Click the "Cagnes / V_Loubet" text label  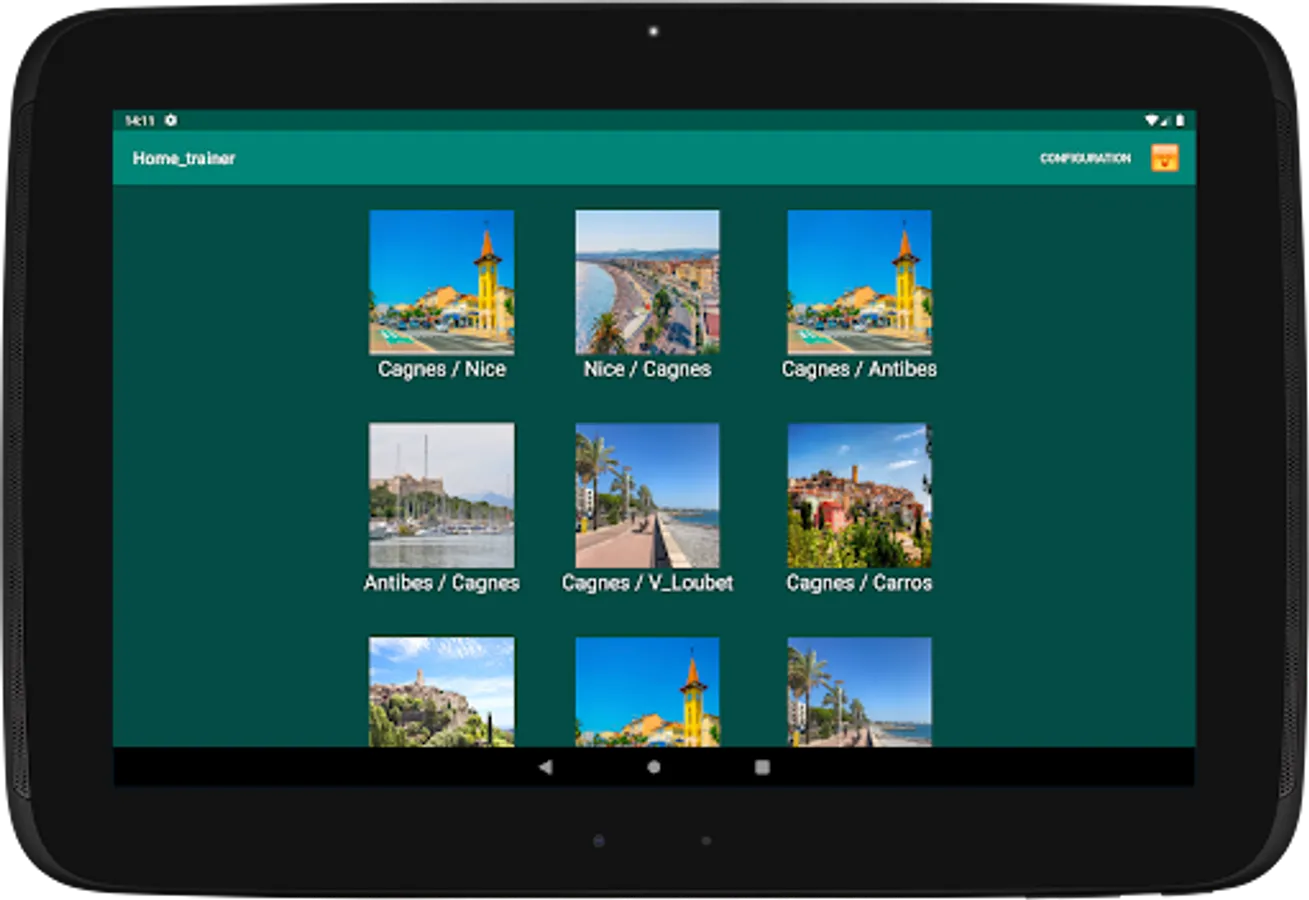coord(647,583)
